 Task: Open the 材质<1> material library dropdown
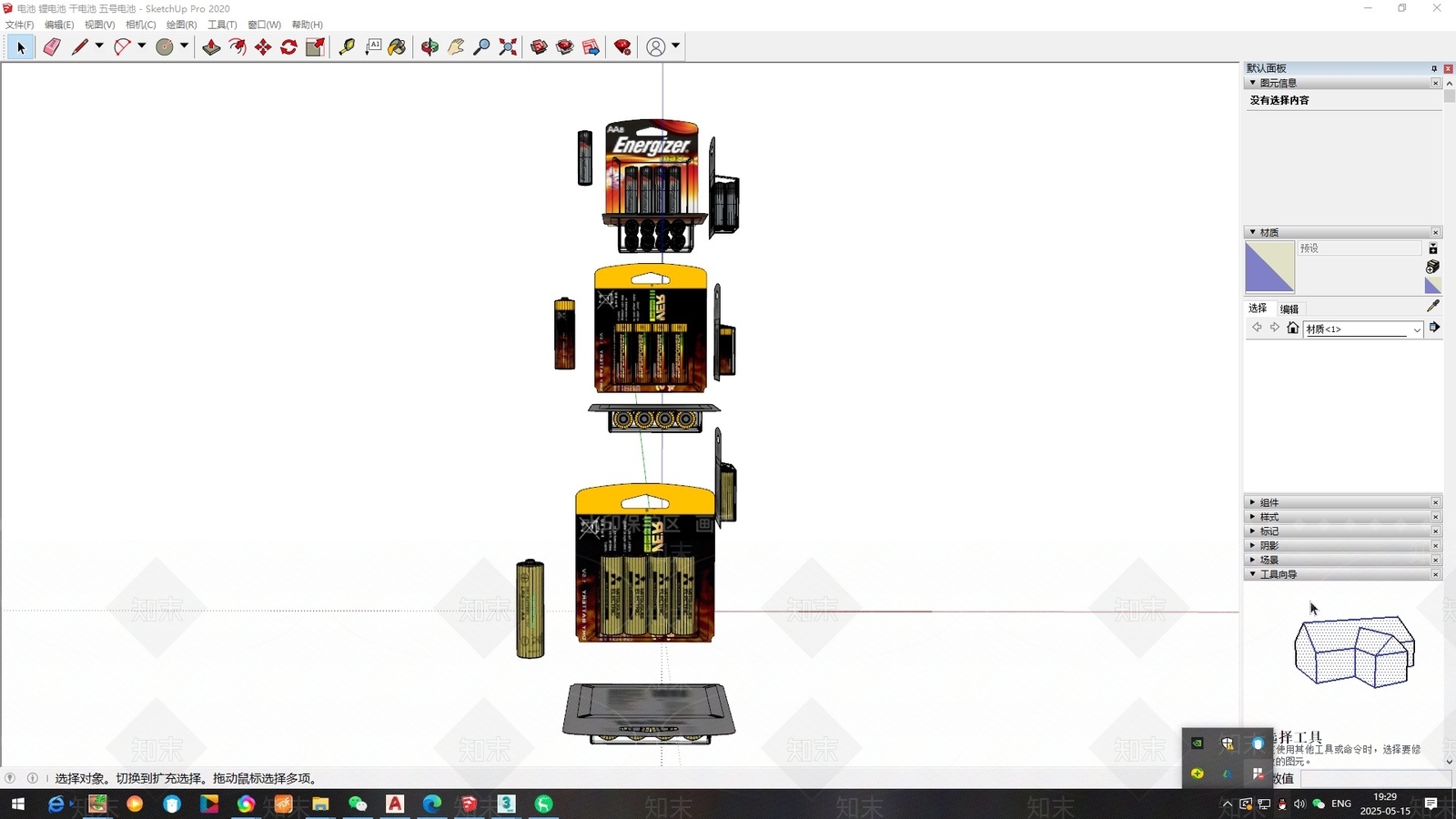click(1362, 329)
